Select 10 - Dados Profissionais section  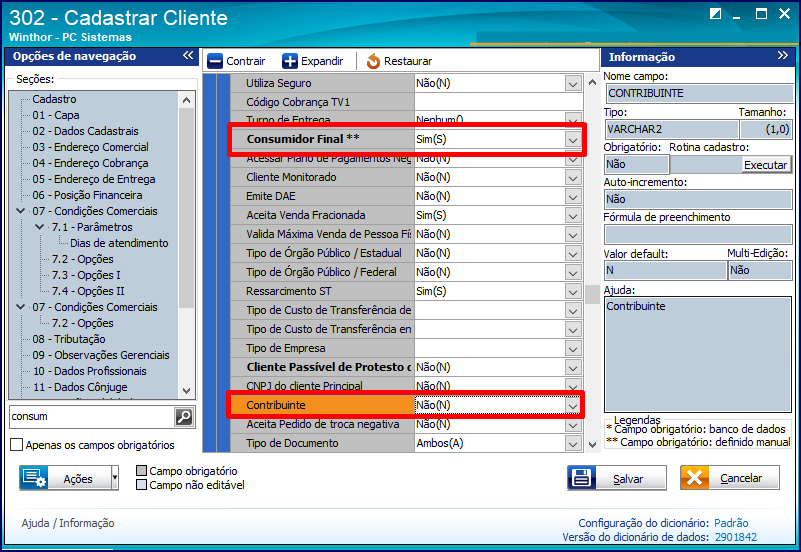tap(89, 371)
